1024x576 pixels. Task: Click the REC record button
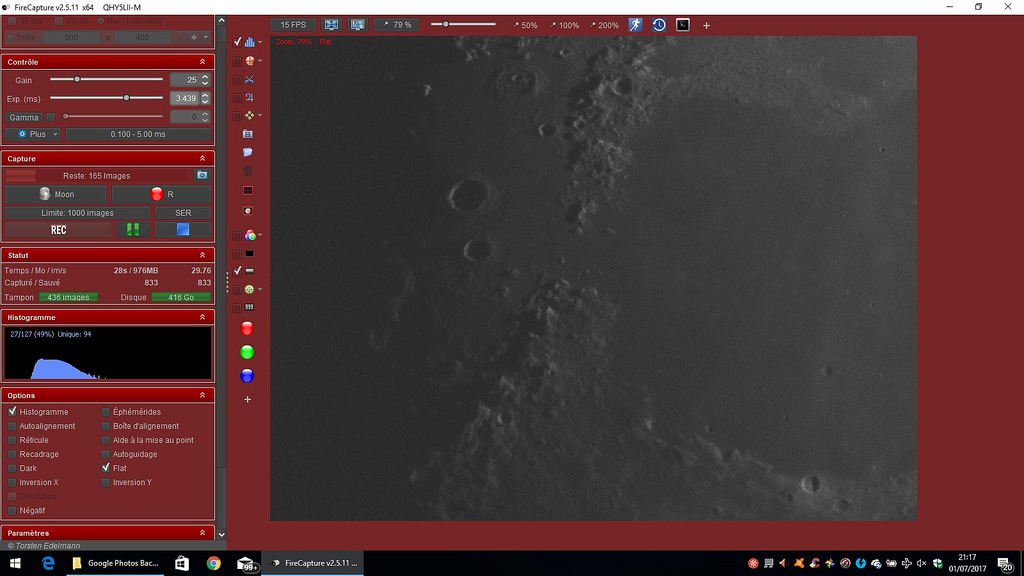(x=58, y=230)
